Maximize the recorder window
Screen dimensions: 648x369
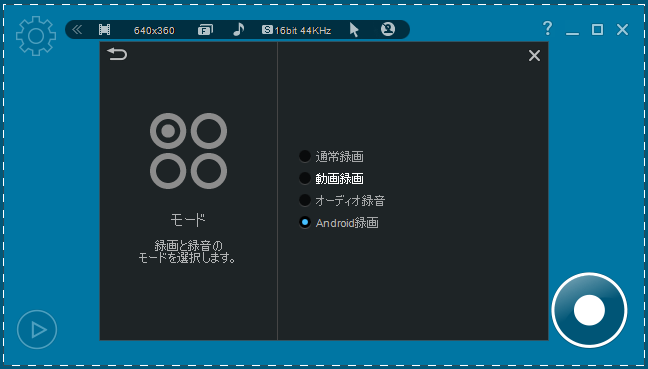(x=597, y=29)
